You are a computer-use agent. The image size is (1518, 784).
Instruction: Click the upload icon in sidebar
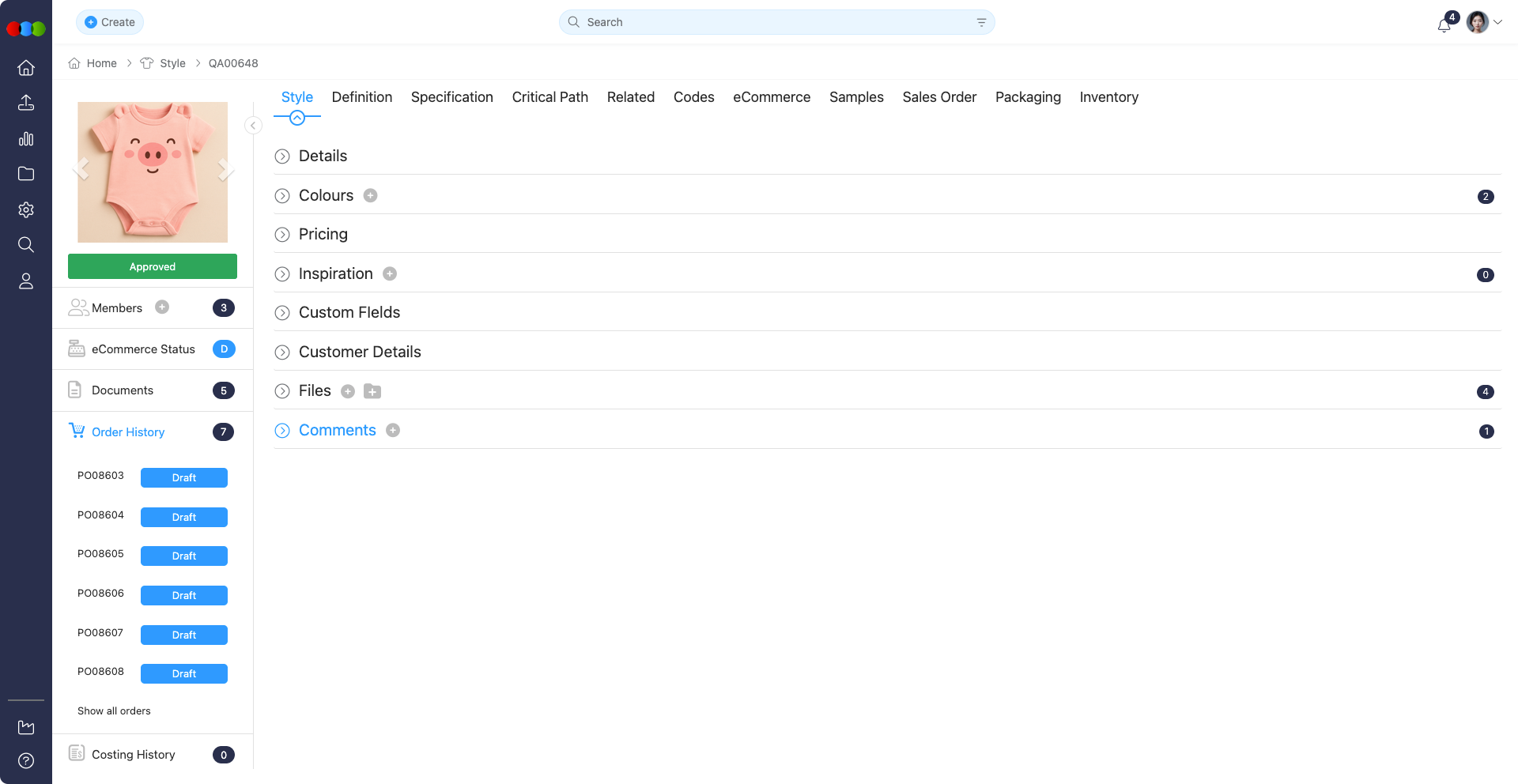[x=26, y=103]
